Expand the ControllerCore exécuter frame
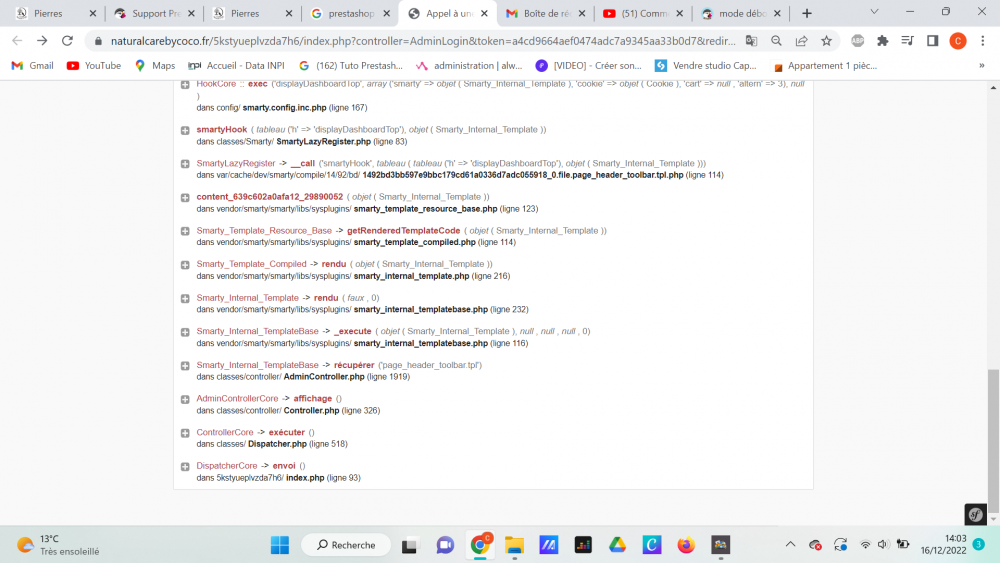The height and width of the screenshot is (563, 1000). [185, 433]
